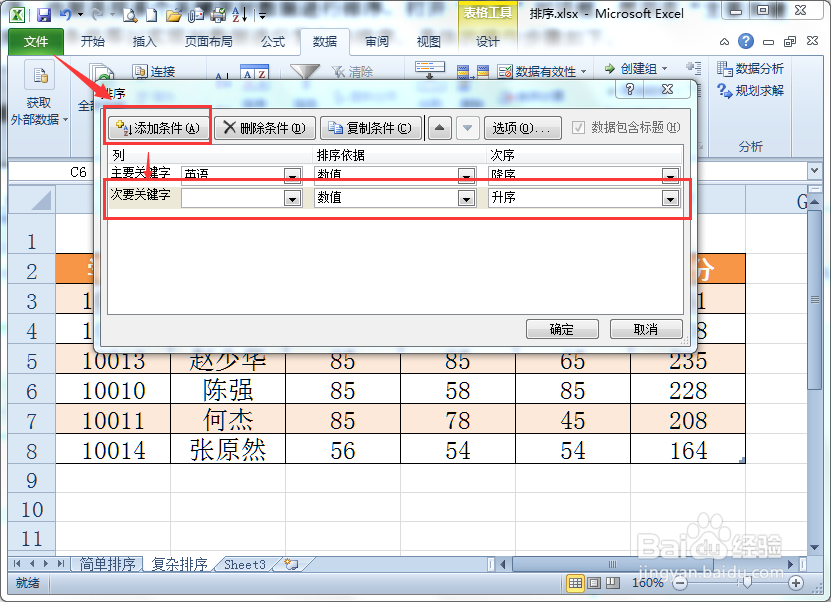Click the blue Help question mark icon

746,41
